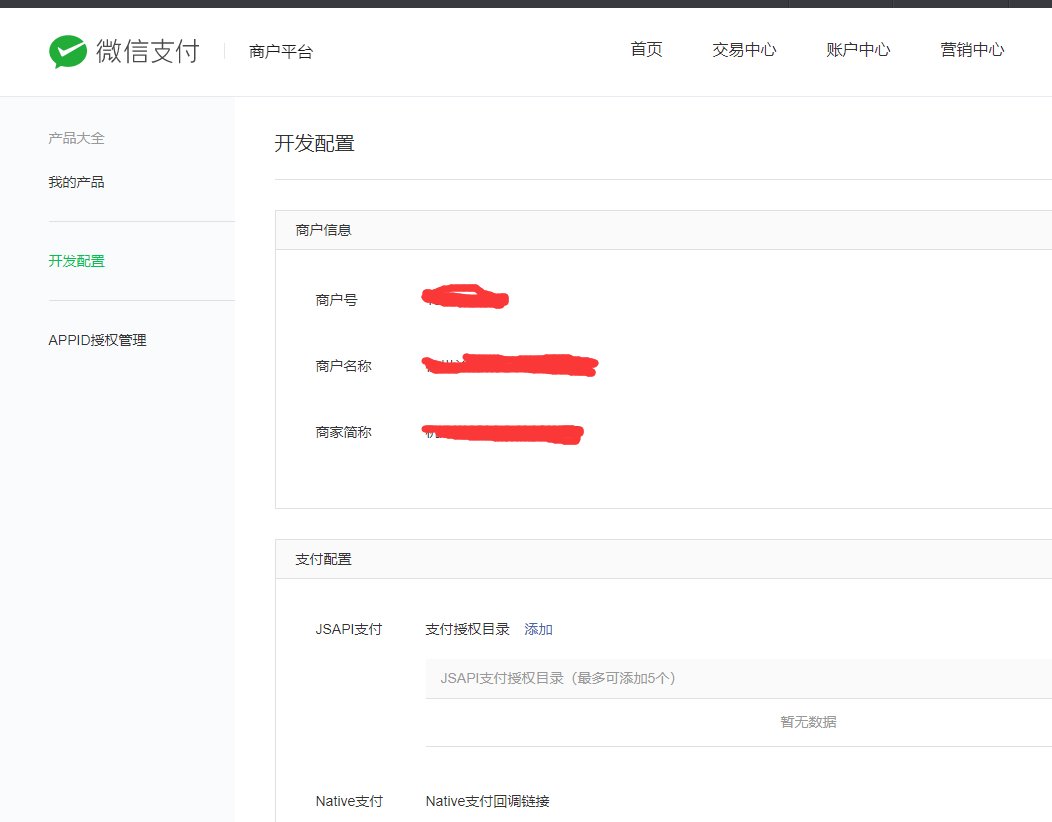Click the 商家简称 field label
Screen dimensions: 1052x822
pyautogui.click(x=344, y=432)
